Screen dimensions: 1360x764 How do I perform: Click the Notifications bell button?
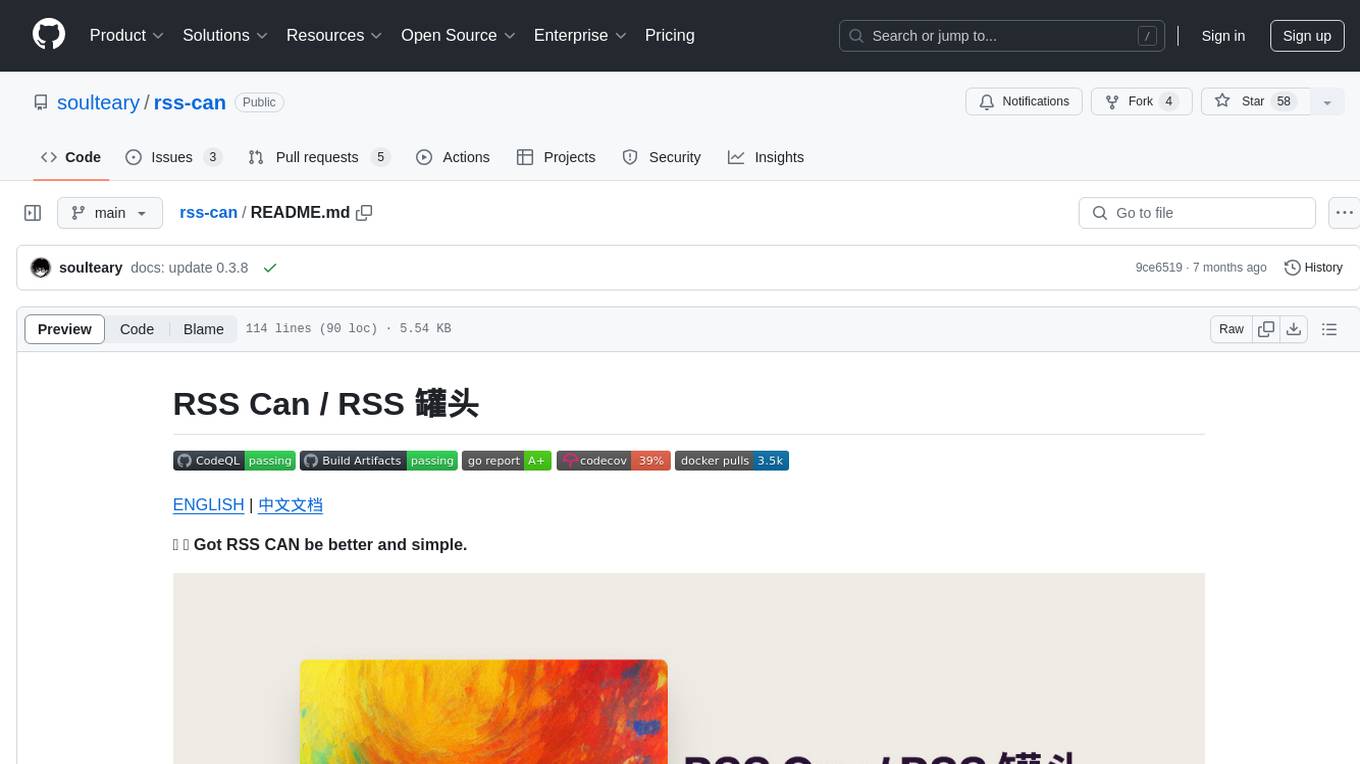coord(1024,101)
